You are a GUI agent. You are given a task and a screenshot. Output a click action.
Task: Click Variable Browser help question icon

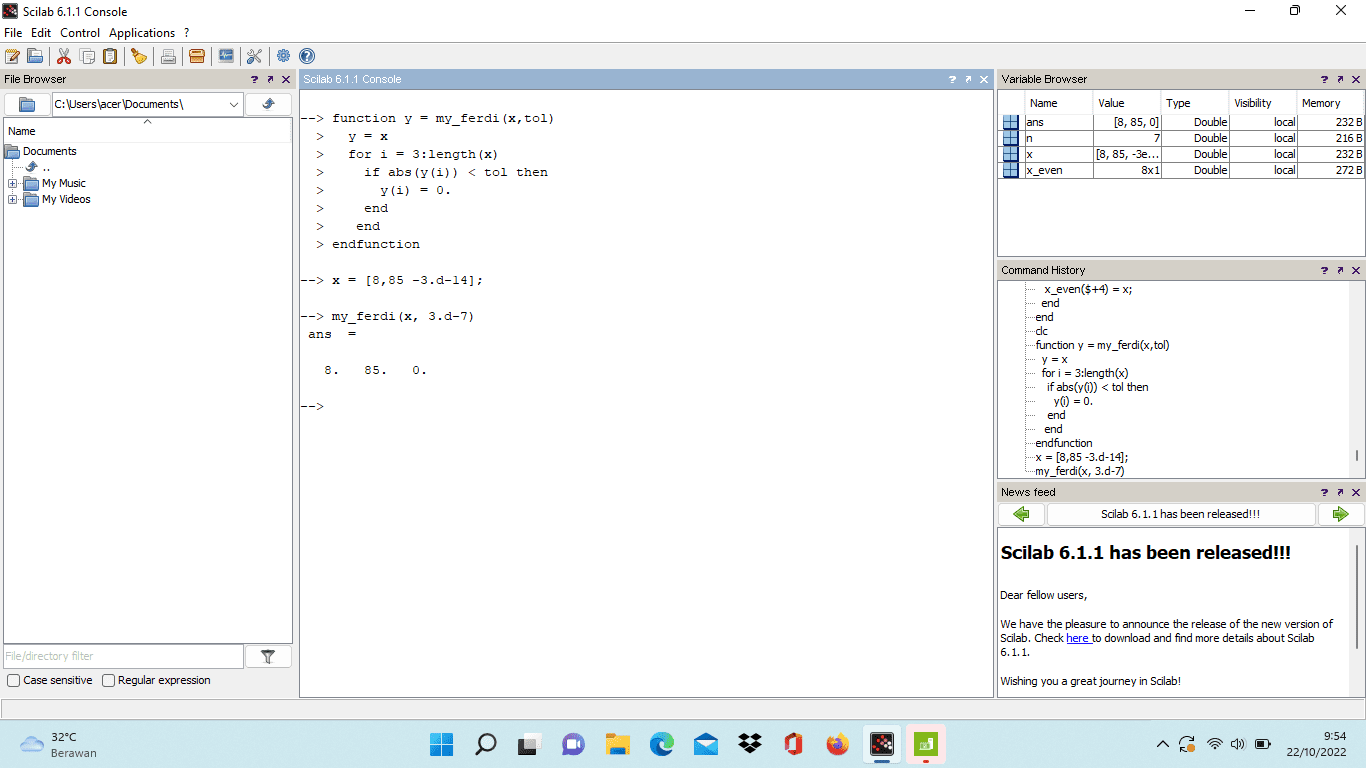pyautogui.click(x=1325, y=79)
